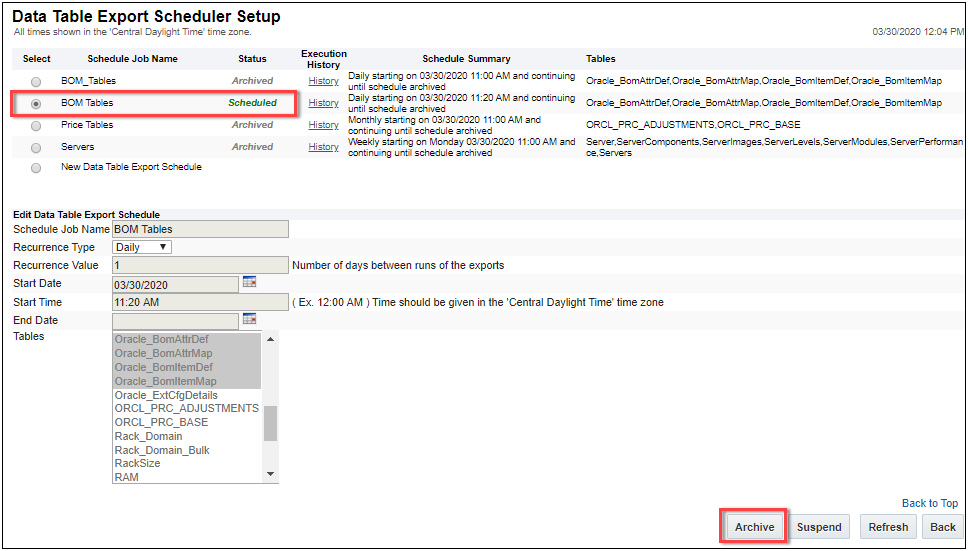Select the BOM_Tables schedule radio button

point(37,81)
